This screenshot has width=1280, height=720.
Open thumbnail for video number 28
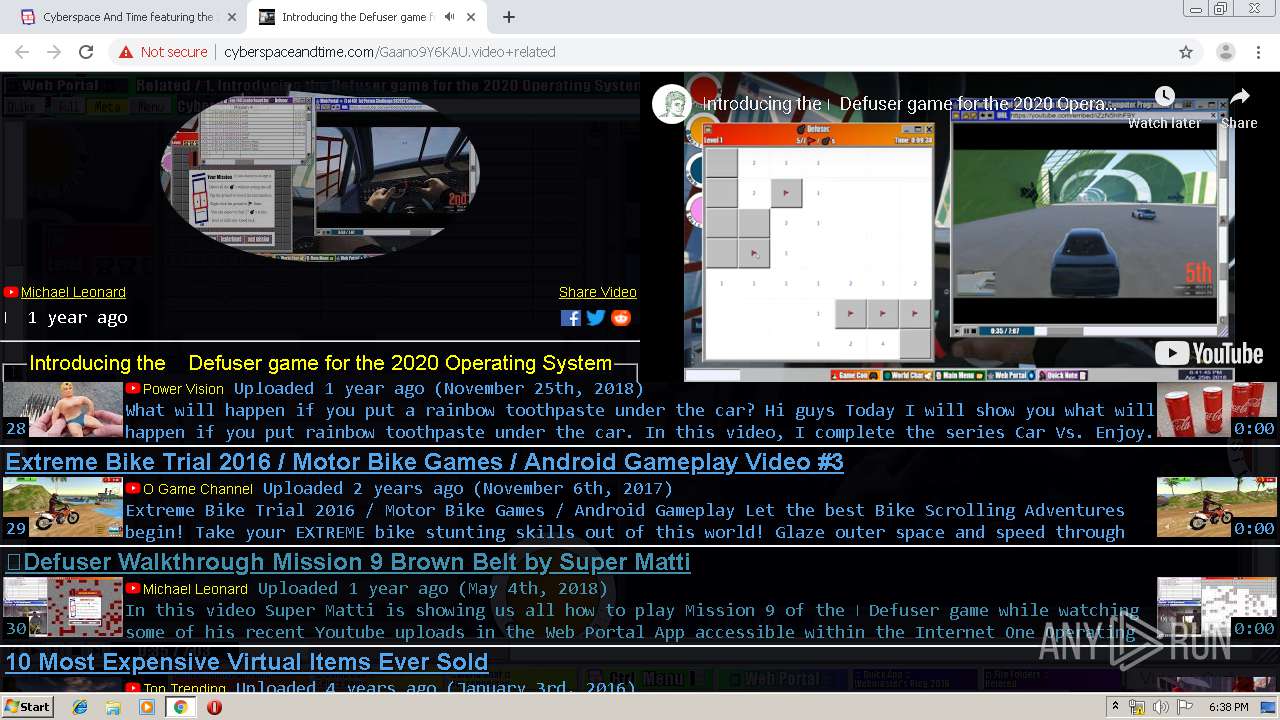[63, 409]
